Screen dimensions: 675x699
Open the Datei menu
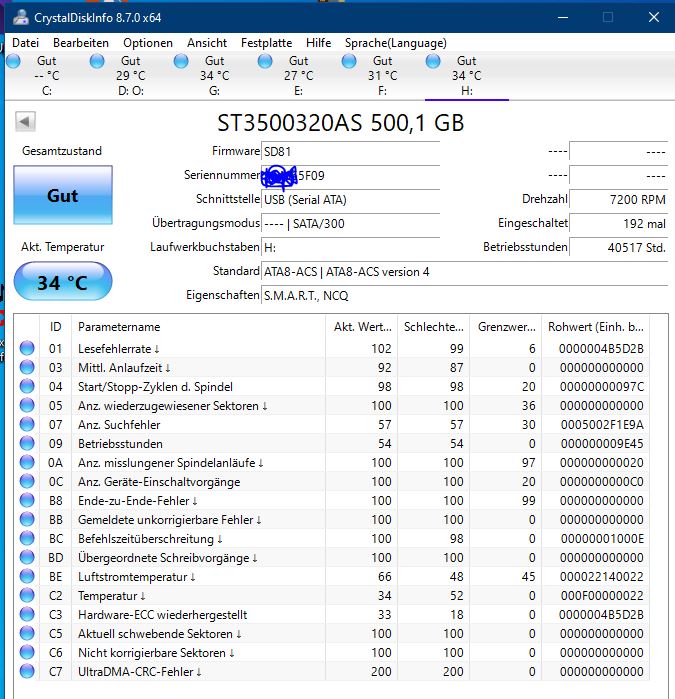point(25,43)
